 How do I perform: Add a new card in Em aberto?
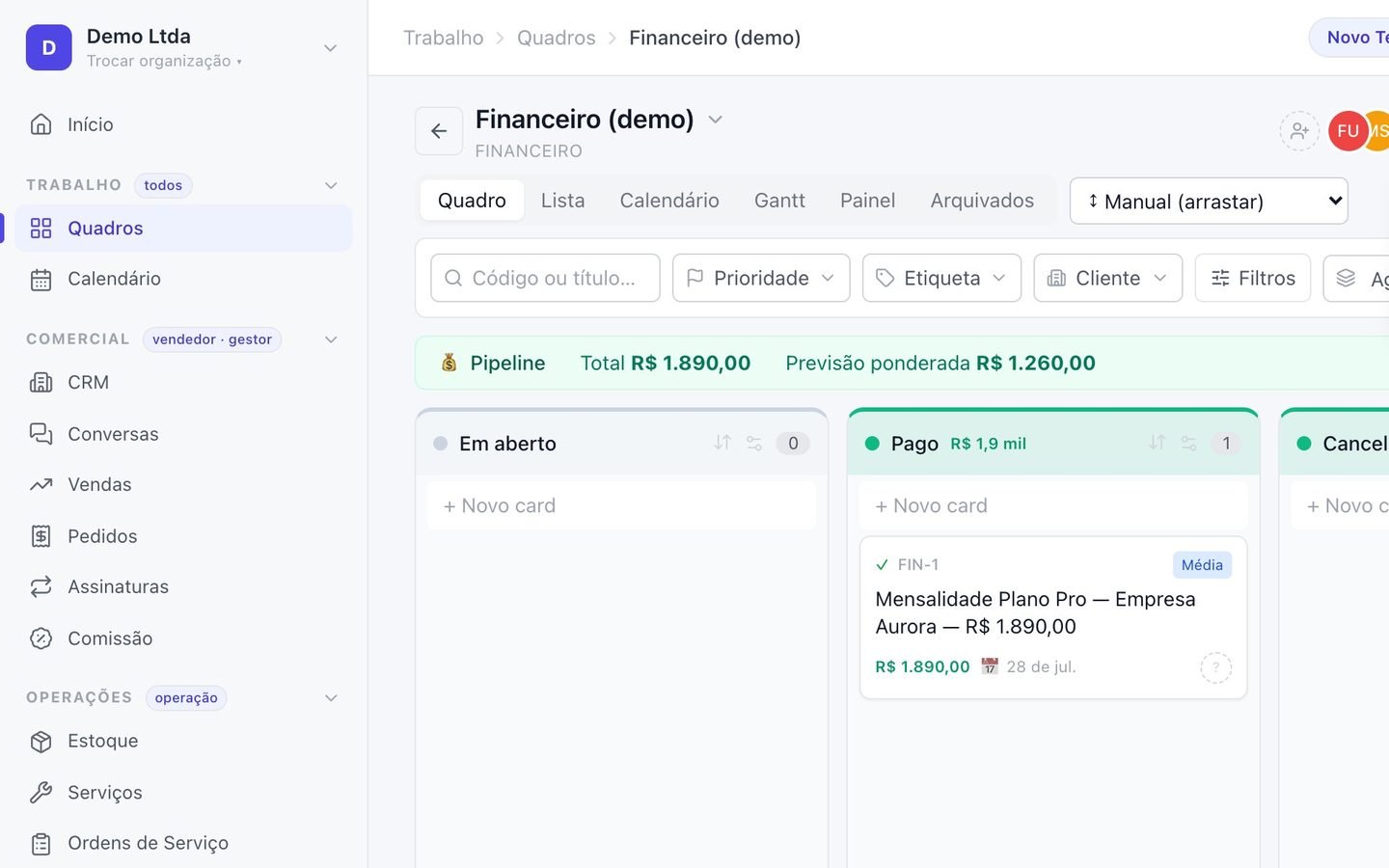point(621,505)
